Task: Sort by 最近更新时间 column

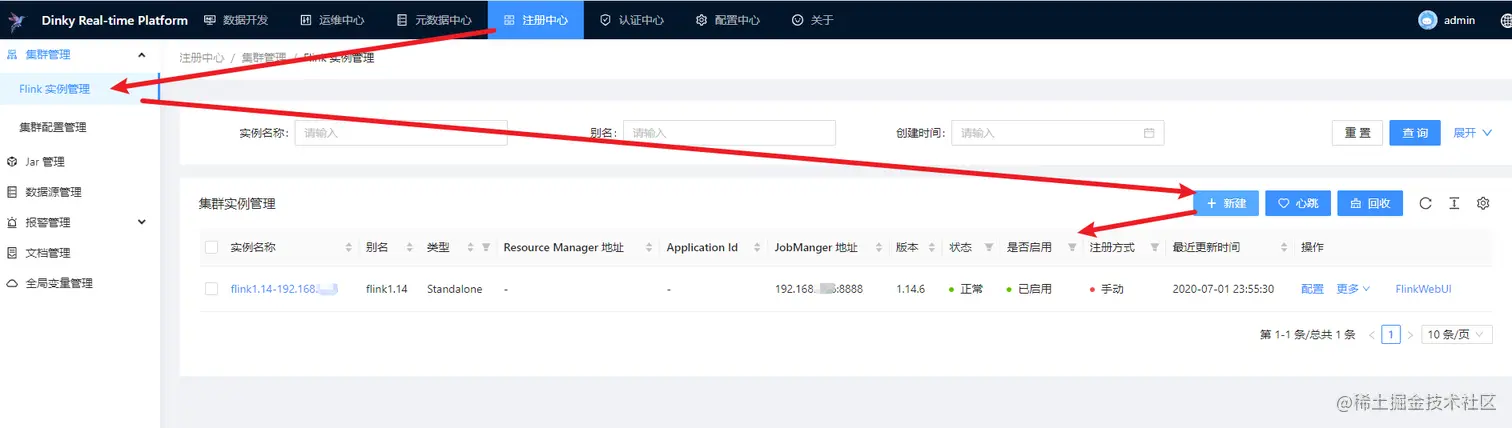Action: (1284, 247)
